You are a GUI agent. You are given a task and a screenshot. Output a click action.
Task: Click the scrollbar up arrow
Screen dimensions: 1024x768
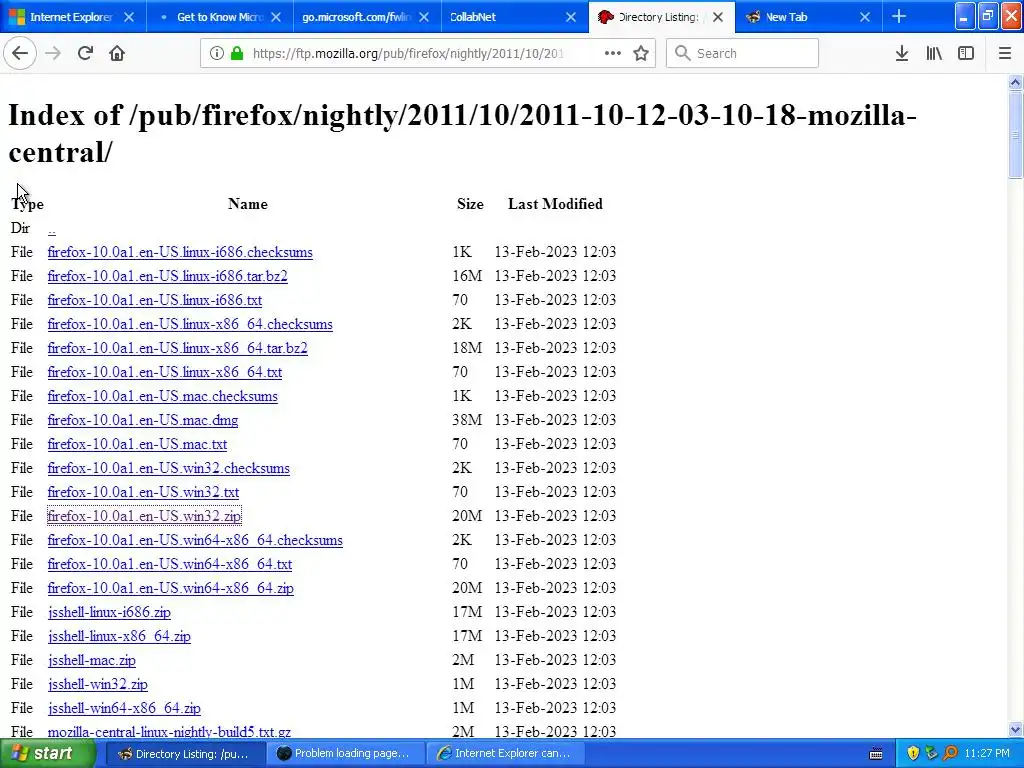(1015, 82)
